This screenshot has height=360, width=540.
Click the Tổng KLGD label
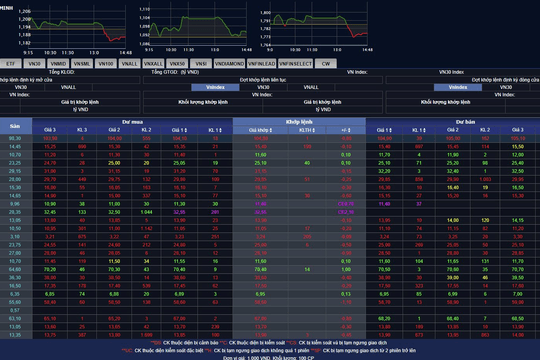pos(61,72)
